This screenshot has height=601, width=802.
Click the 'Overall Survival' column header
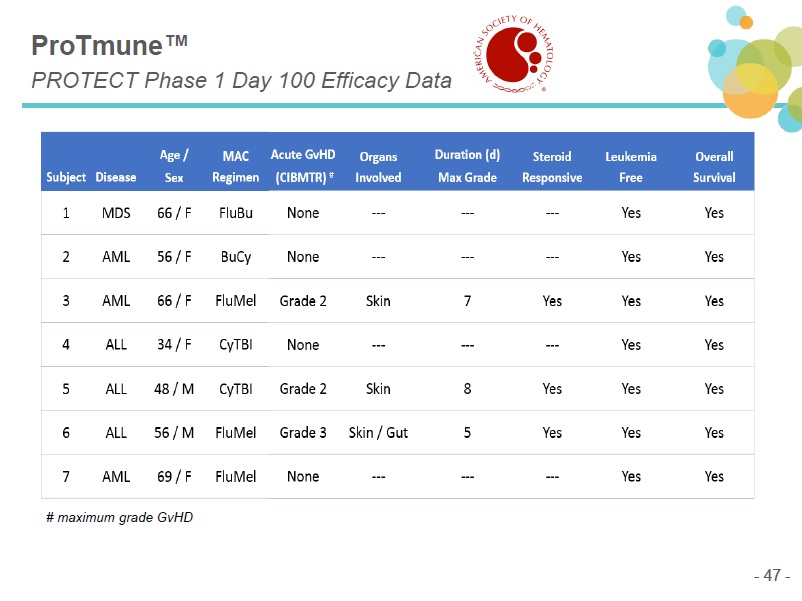point(713,166)
